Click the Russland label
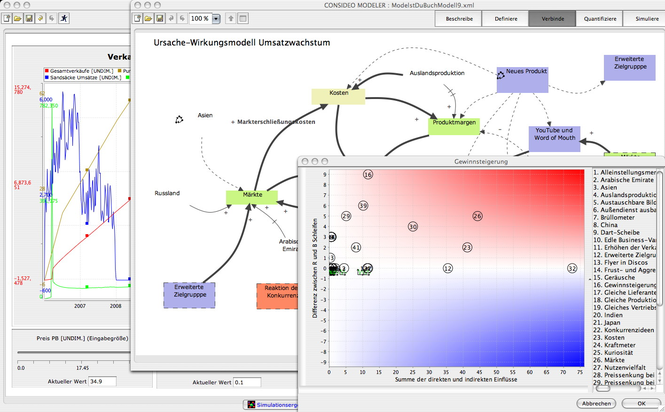This screenshot has width=665, height=412. tap(167, 193)
